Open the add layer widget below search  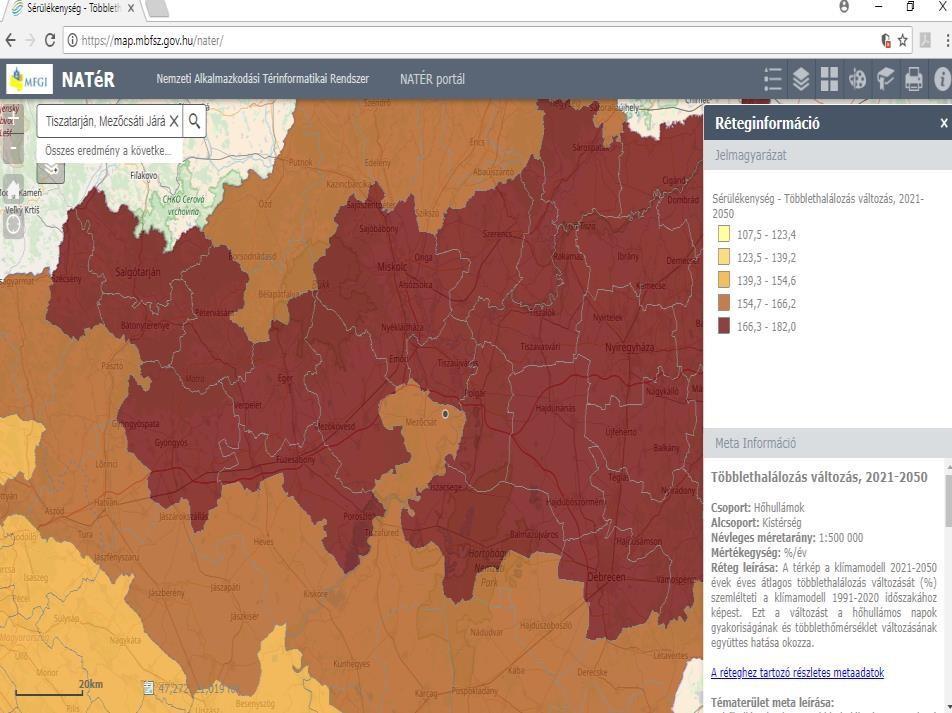50,171
